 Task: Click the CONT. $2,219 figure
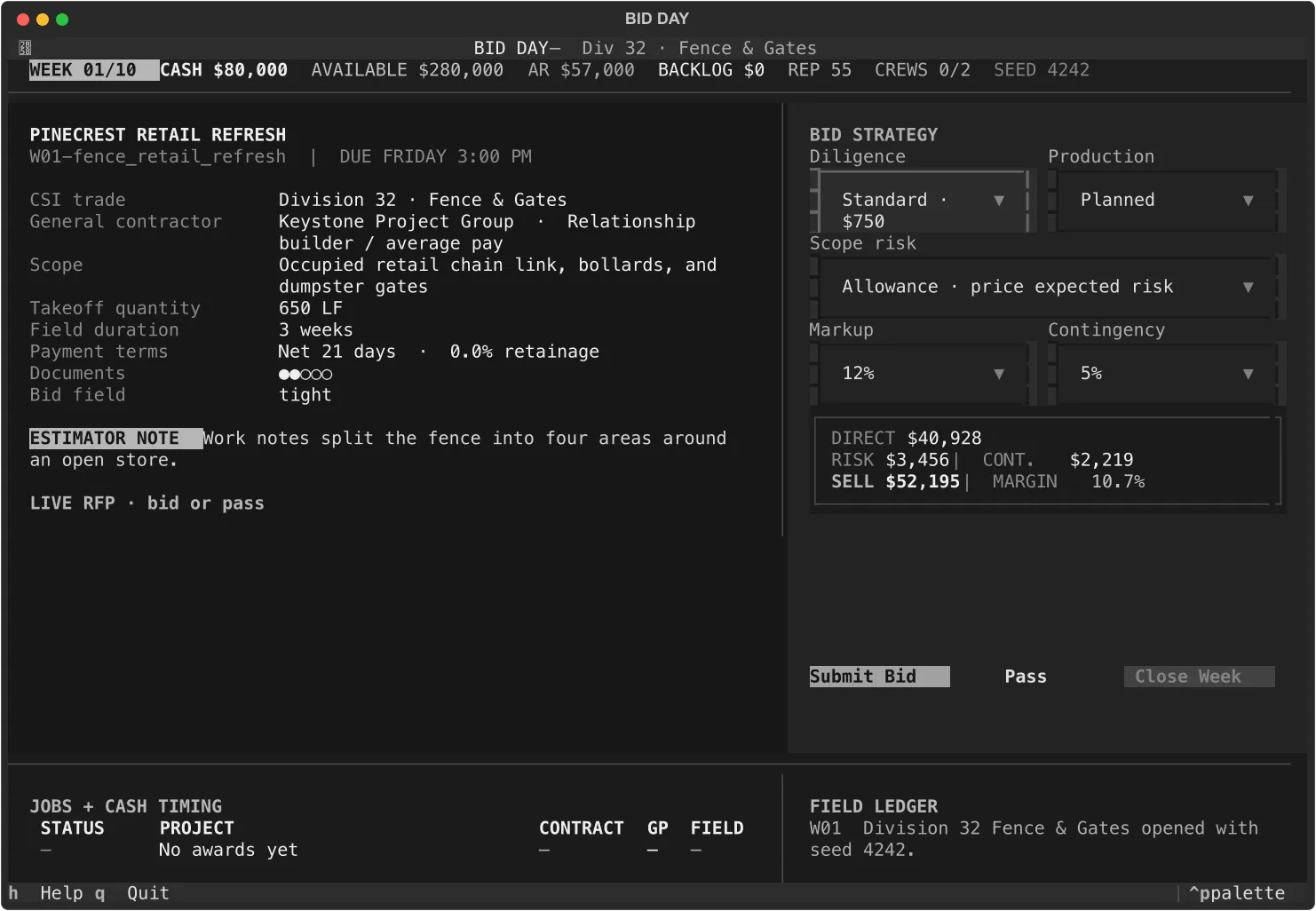[1058, 460]
